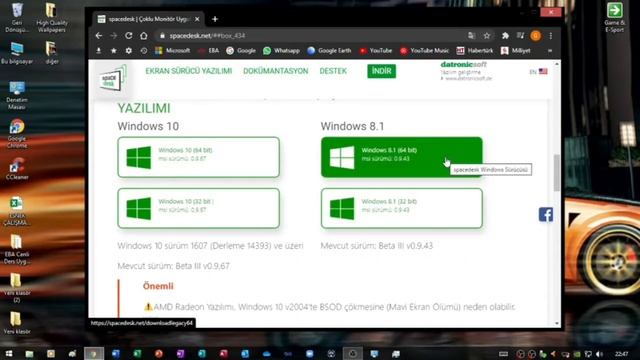This screenshot has width=640, height=360.
Task: Open Chrome's three-dot menu
Action: coord(551,36)
